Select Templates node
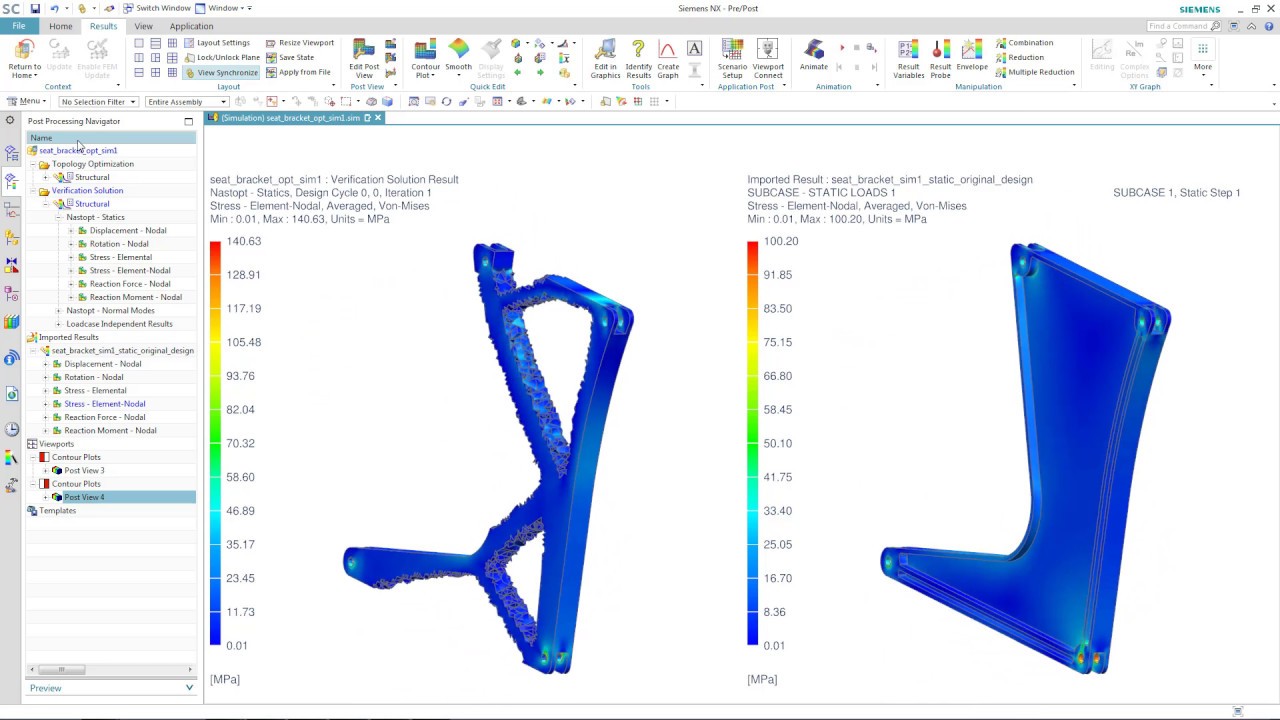 click(x=57, y=511)
